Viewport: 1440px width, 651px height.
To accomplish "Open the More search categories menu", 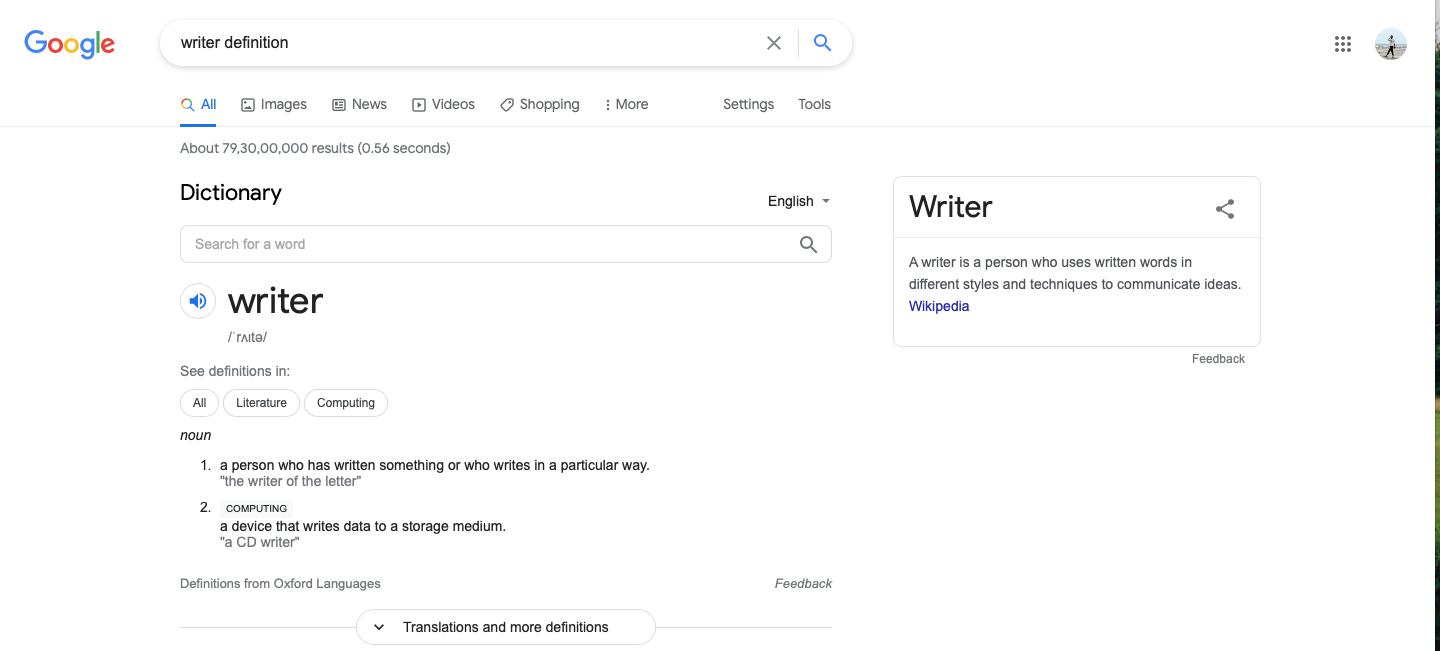I will pos(627,104).
